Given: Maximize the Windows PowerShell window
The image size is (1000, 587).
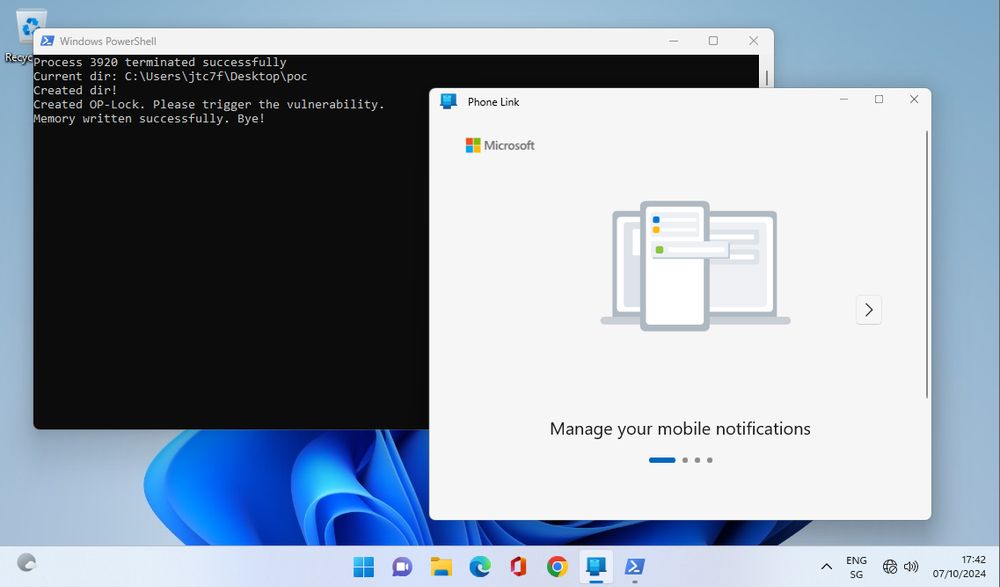Looking at the screenshot, I should 713,41.
